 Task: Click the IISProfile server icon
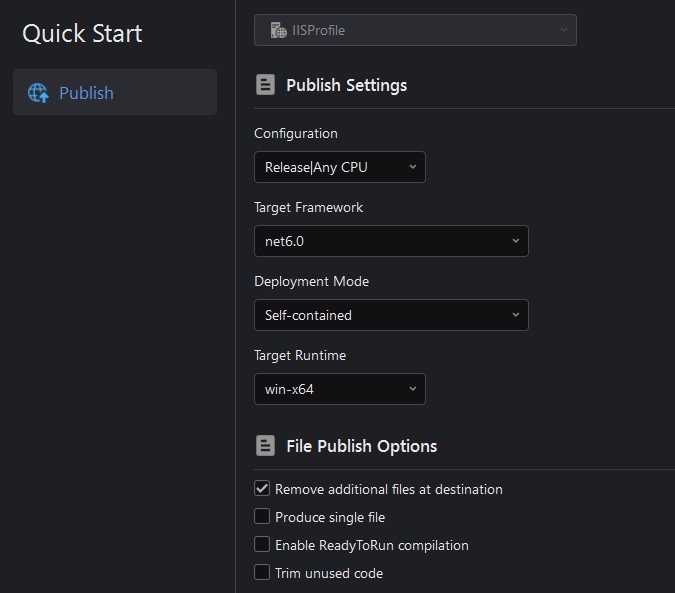point(279,30)
